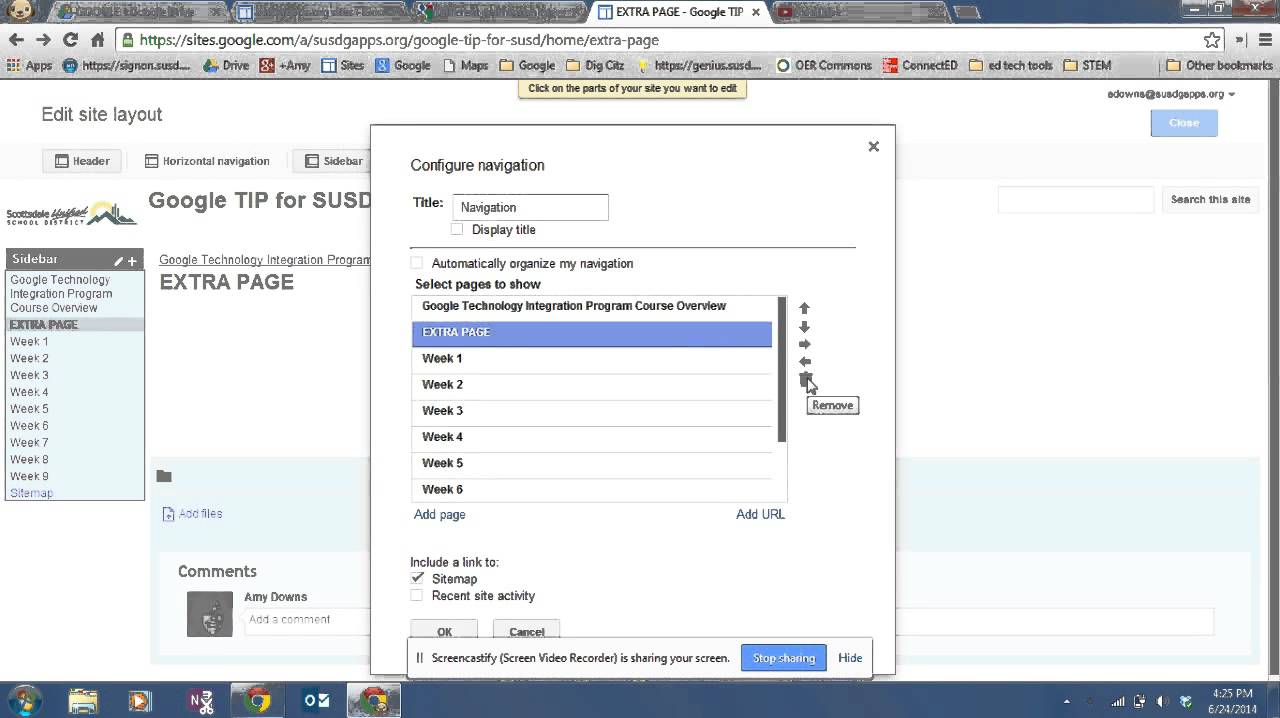Screen dimensions: 1280x718
Task: Open the Maps bookmark
Action: click(465, 65)
